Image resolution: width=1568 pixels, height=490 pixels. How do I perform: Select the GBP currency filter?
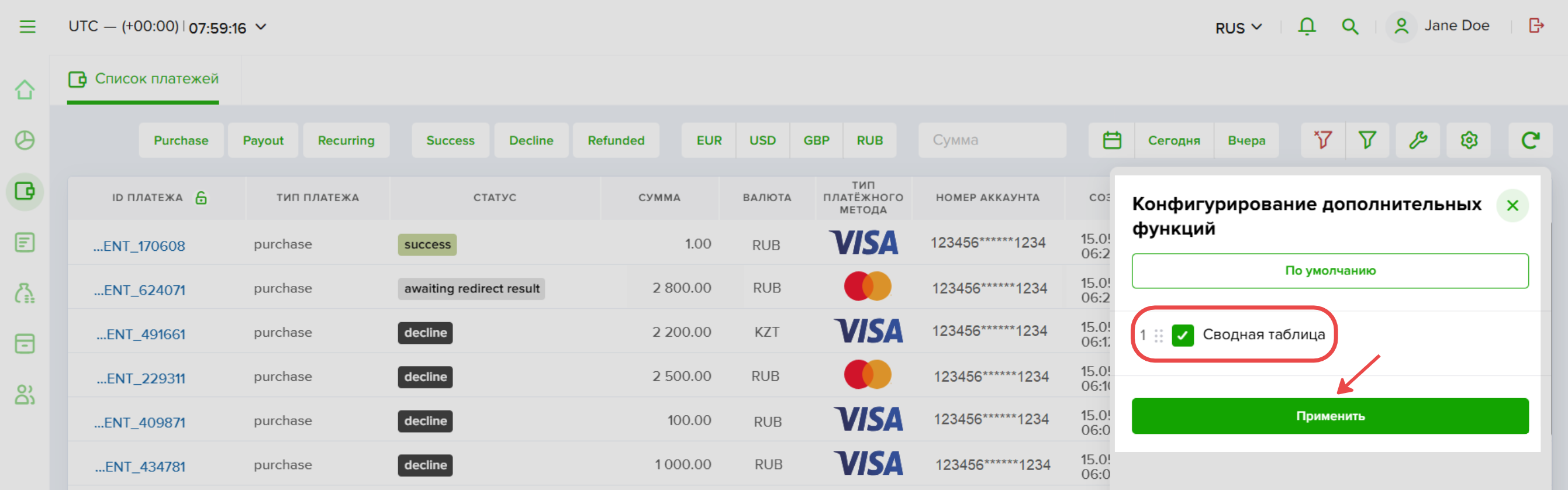[x=816, y=140]
